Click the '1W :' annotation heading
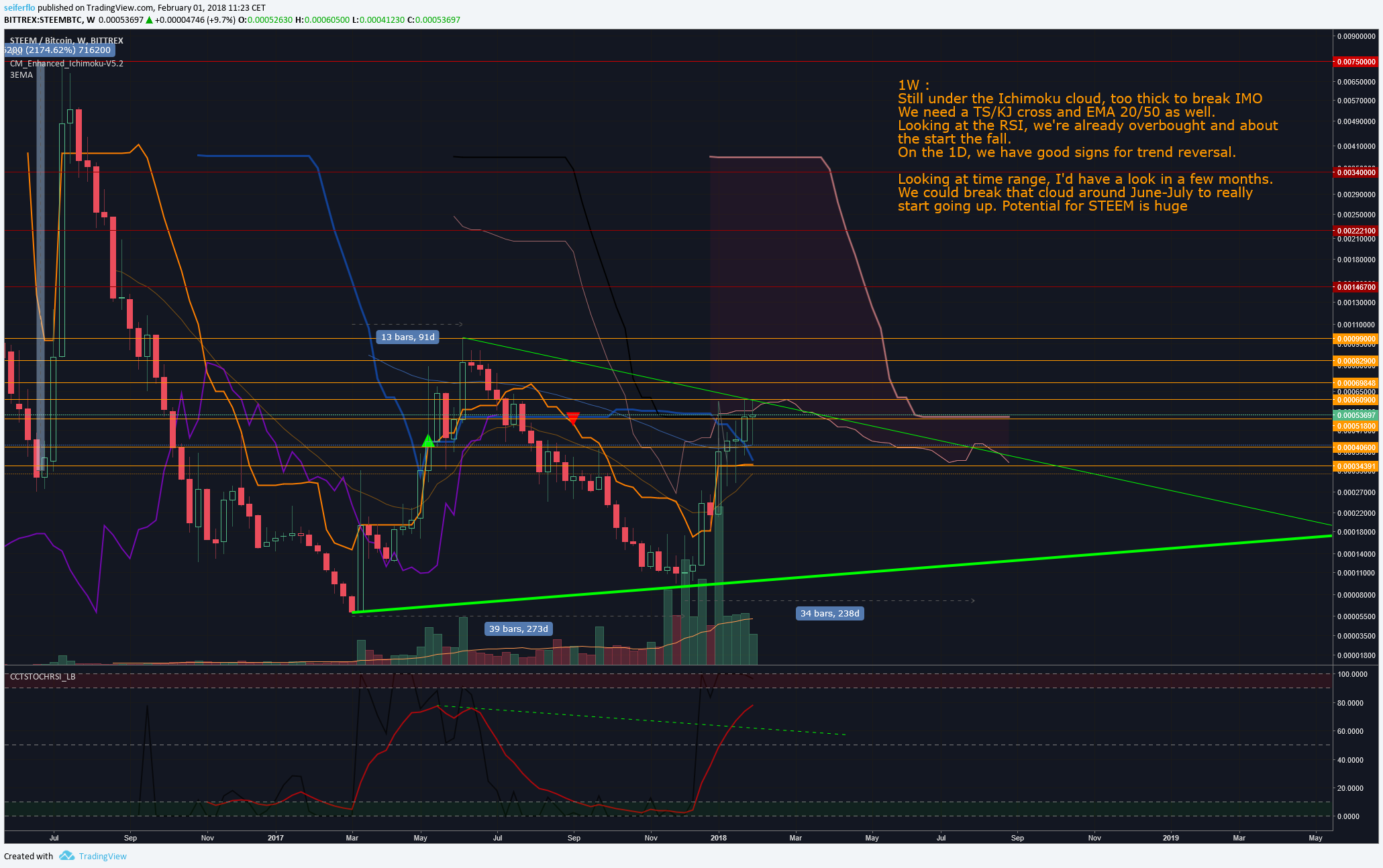This screenshot has width=1383, height=868. coord(913,85)
